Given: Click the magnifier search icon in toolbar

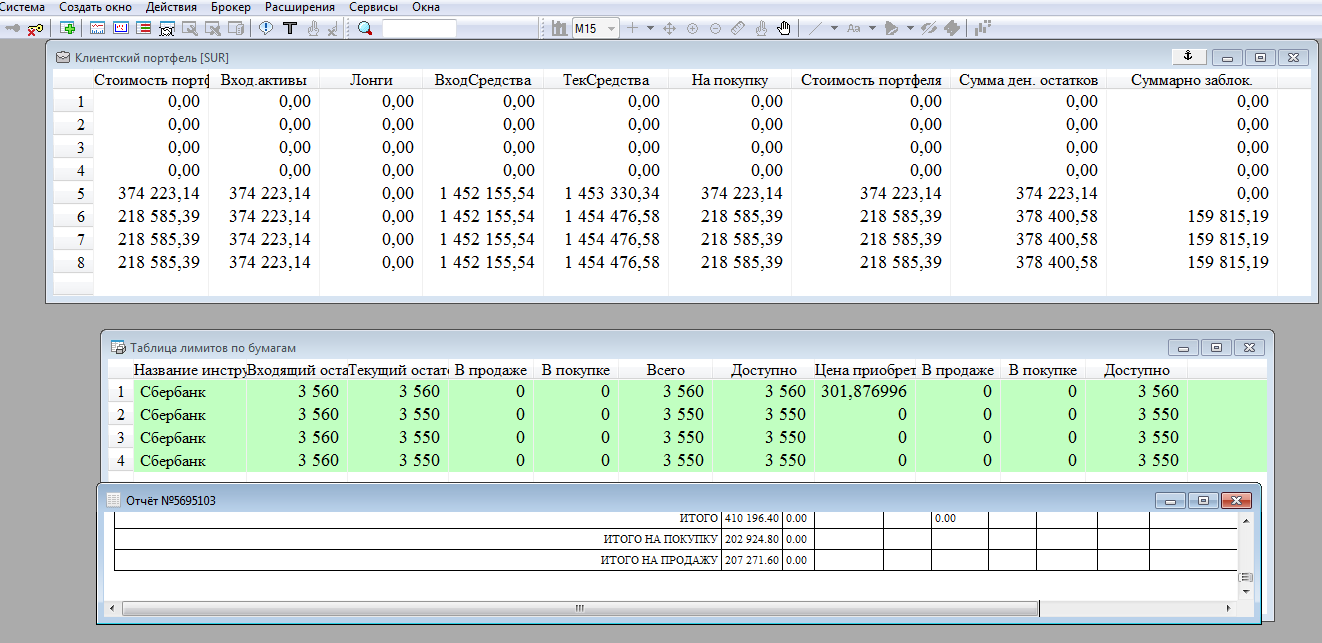Looking at the screenshot, I should pos(365,28).
